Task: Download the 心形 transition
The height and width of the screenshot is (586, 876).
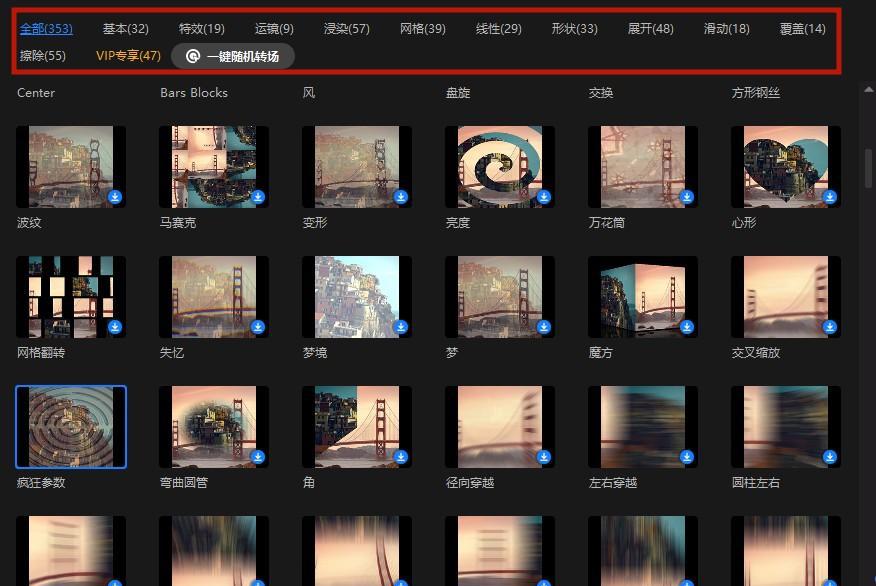Action: point(830,197)
